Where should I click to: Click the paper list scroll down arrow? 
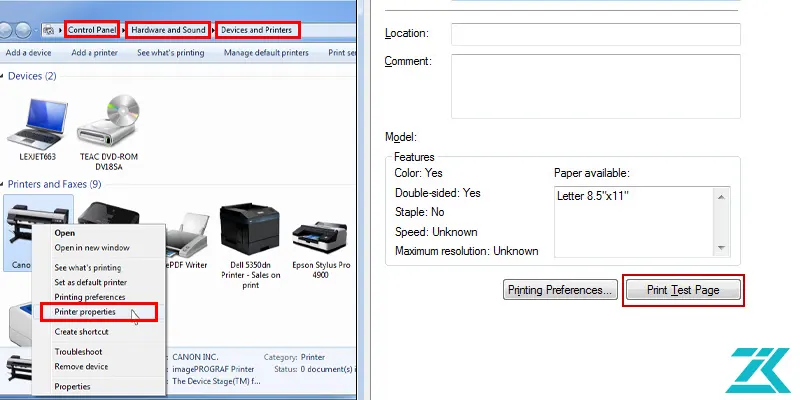point(721,248)
